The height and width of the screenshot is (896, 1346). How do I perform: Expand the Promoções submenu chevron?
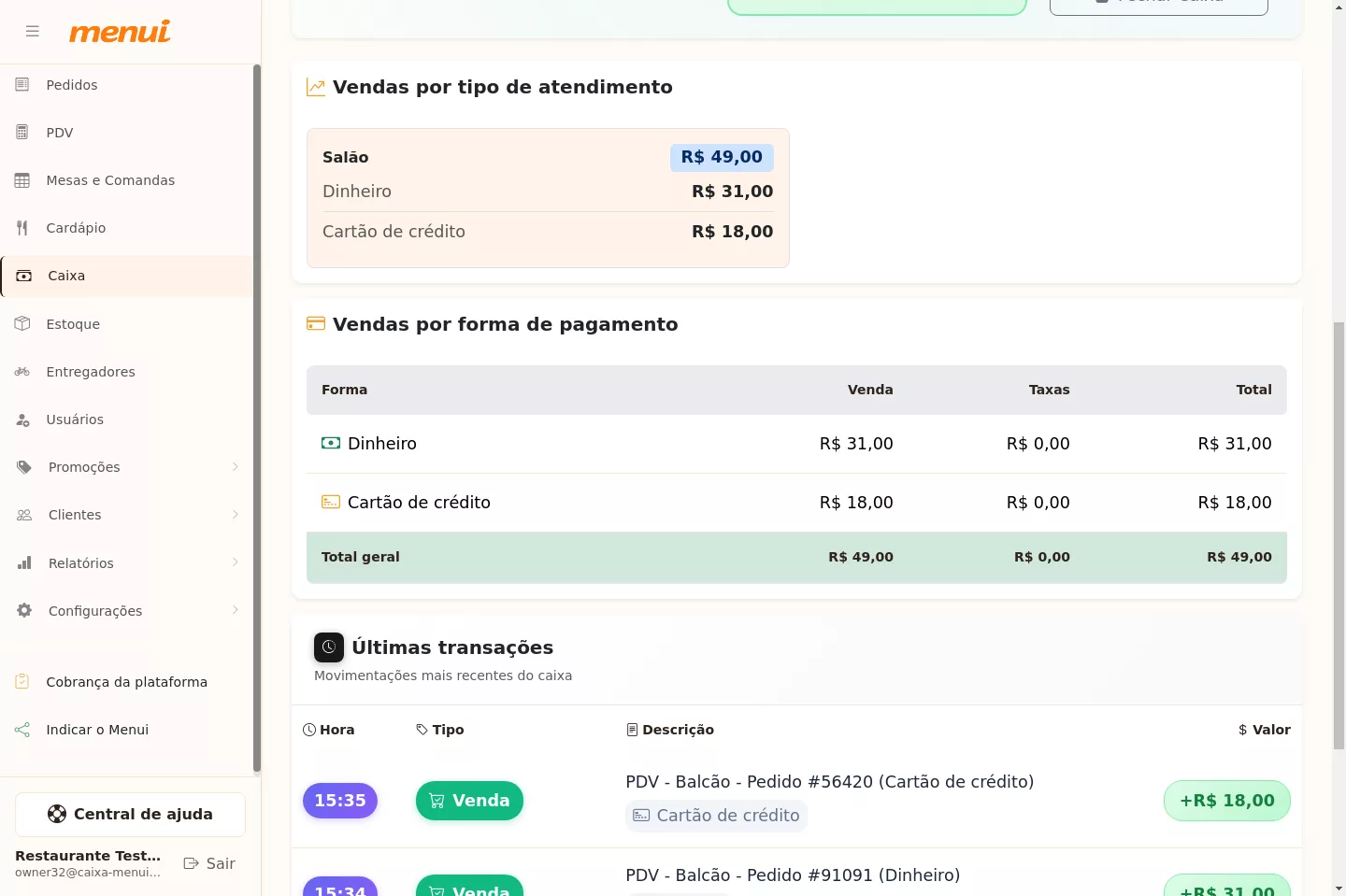pyautogui.click(x=236, y=467)
